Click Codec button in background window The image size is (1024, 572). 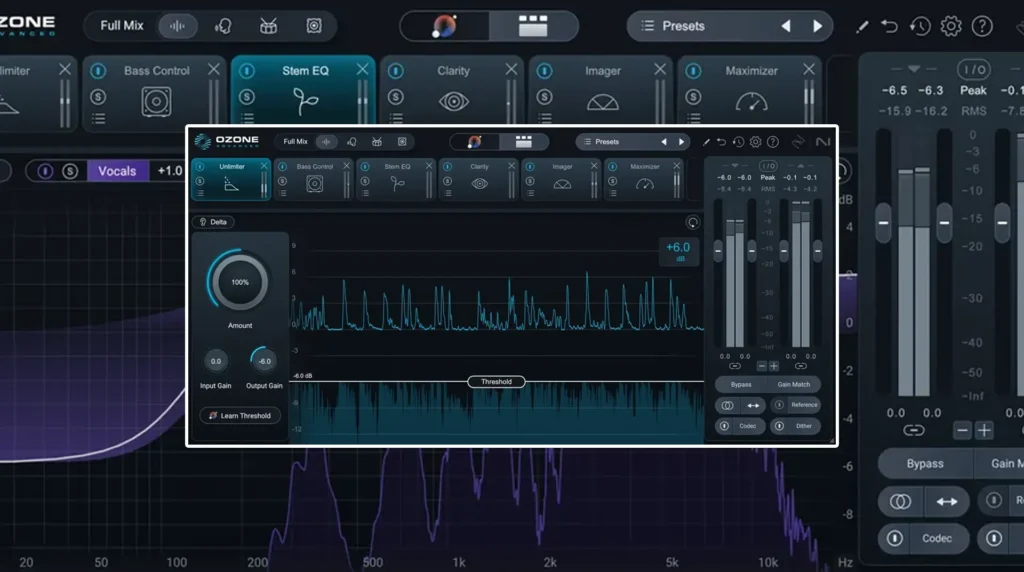tap(936, 538)
